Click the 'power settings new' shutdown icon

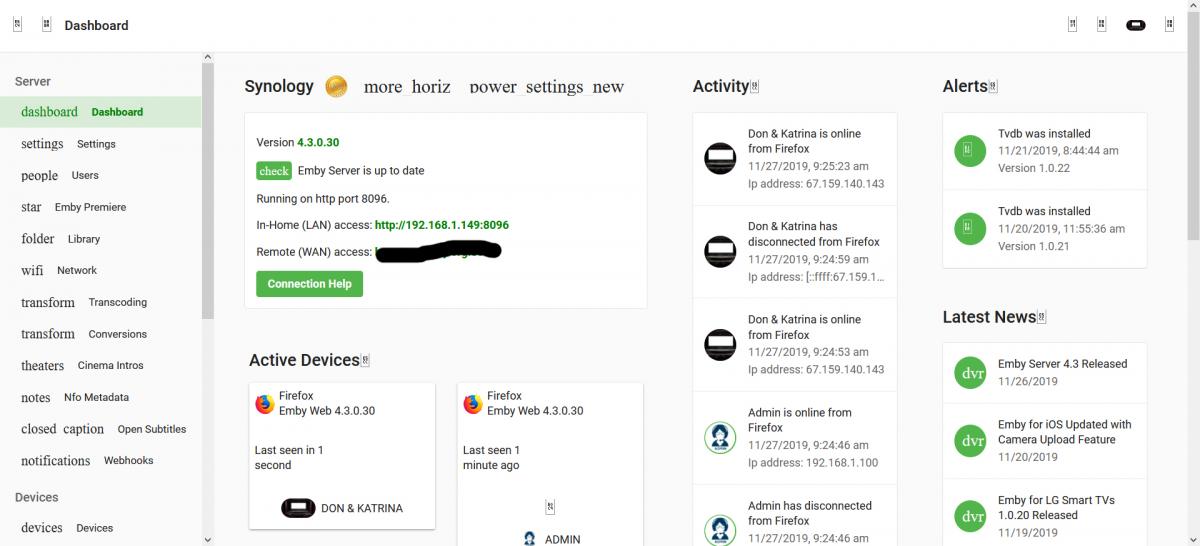point(546,87)
